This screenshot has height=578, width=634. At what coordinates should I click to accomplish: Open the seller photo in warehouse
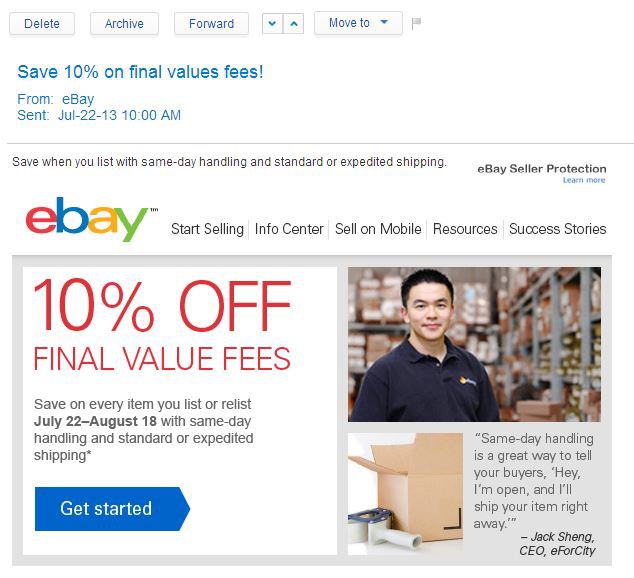click(474, 344)
